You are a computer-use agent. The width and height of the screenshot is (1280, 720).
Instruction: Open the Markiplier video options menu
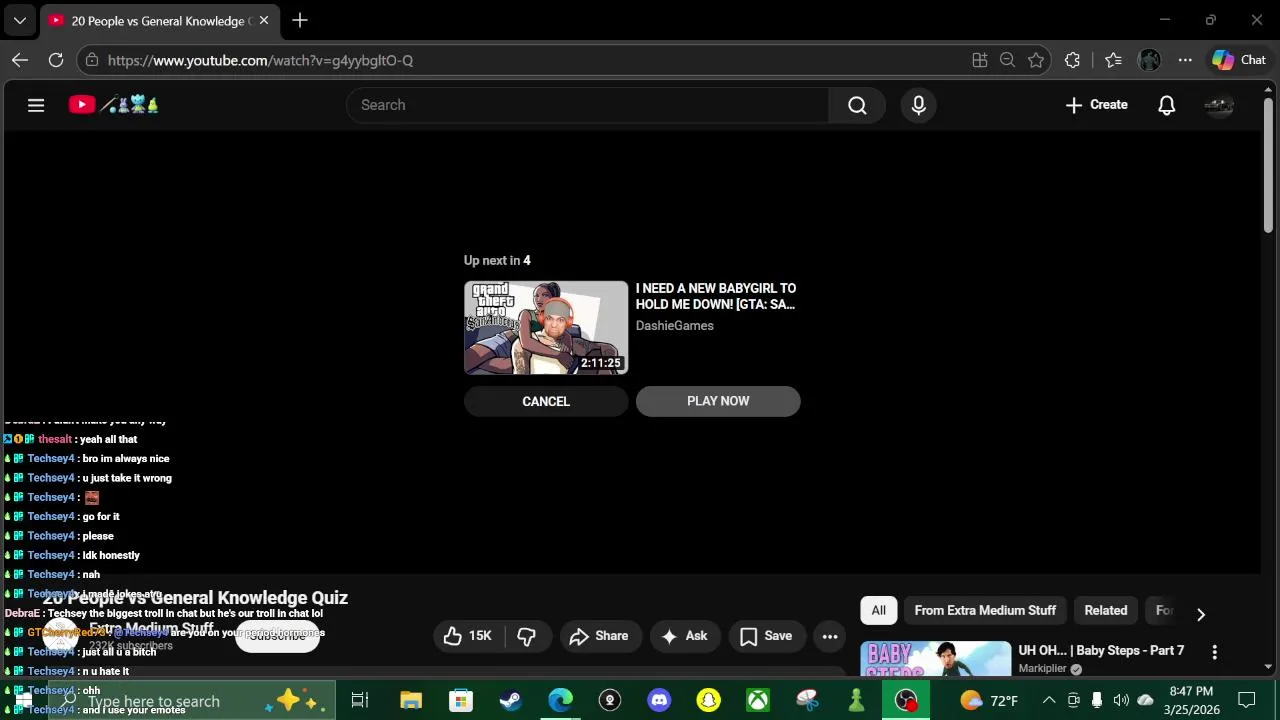(x=1214, y=652)
